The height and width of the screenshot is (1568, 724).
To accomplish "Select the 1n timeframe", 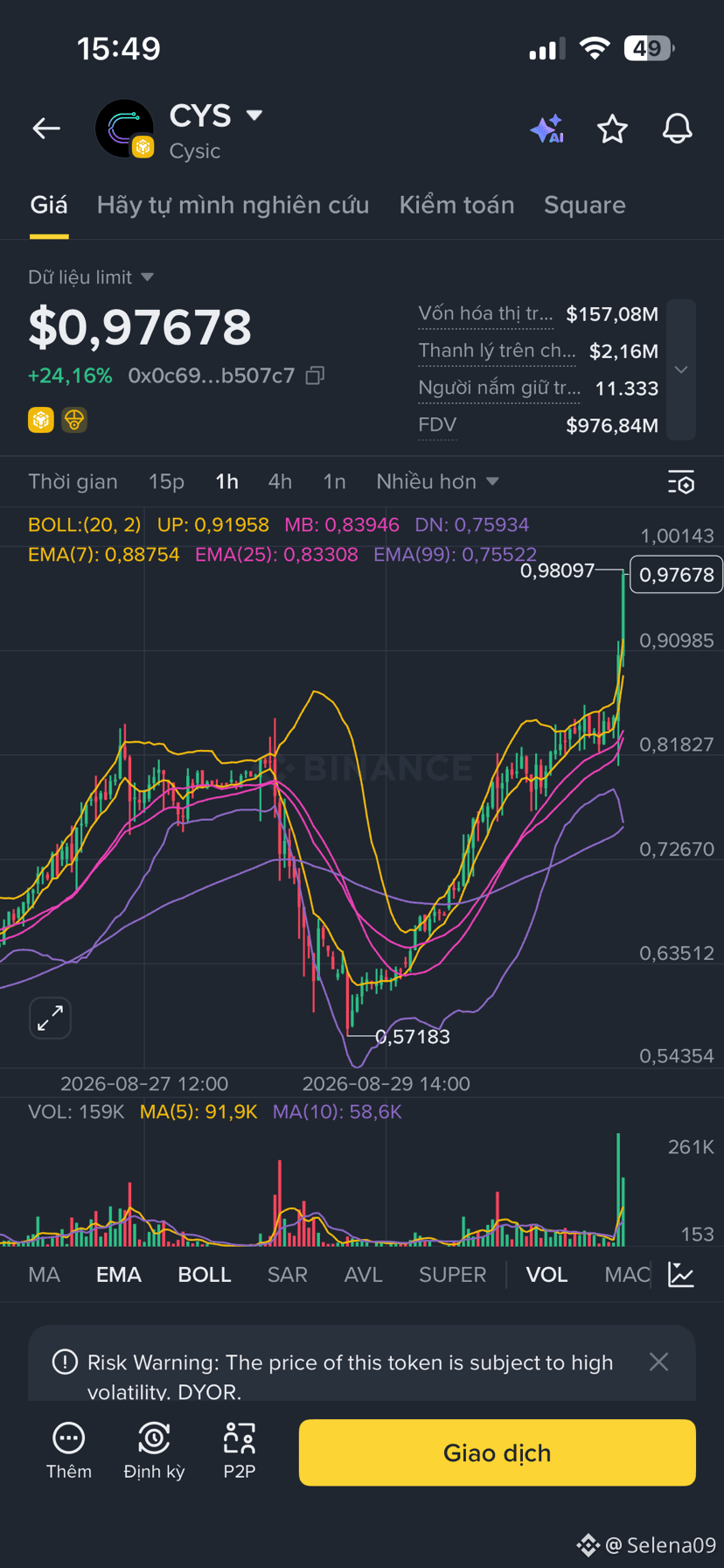I will [334, 481].
